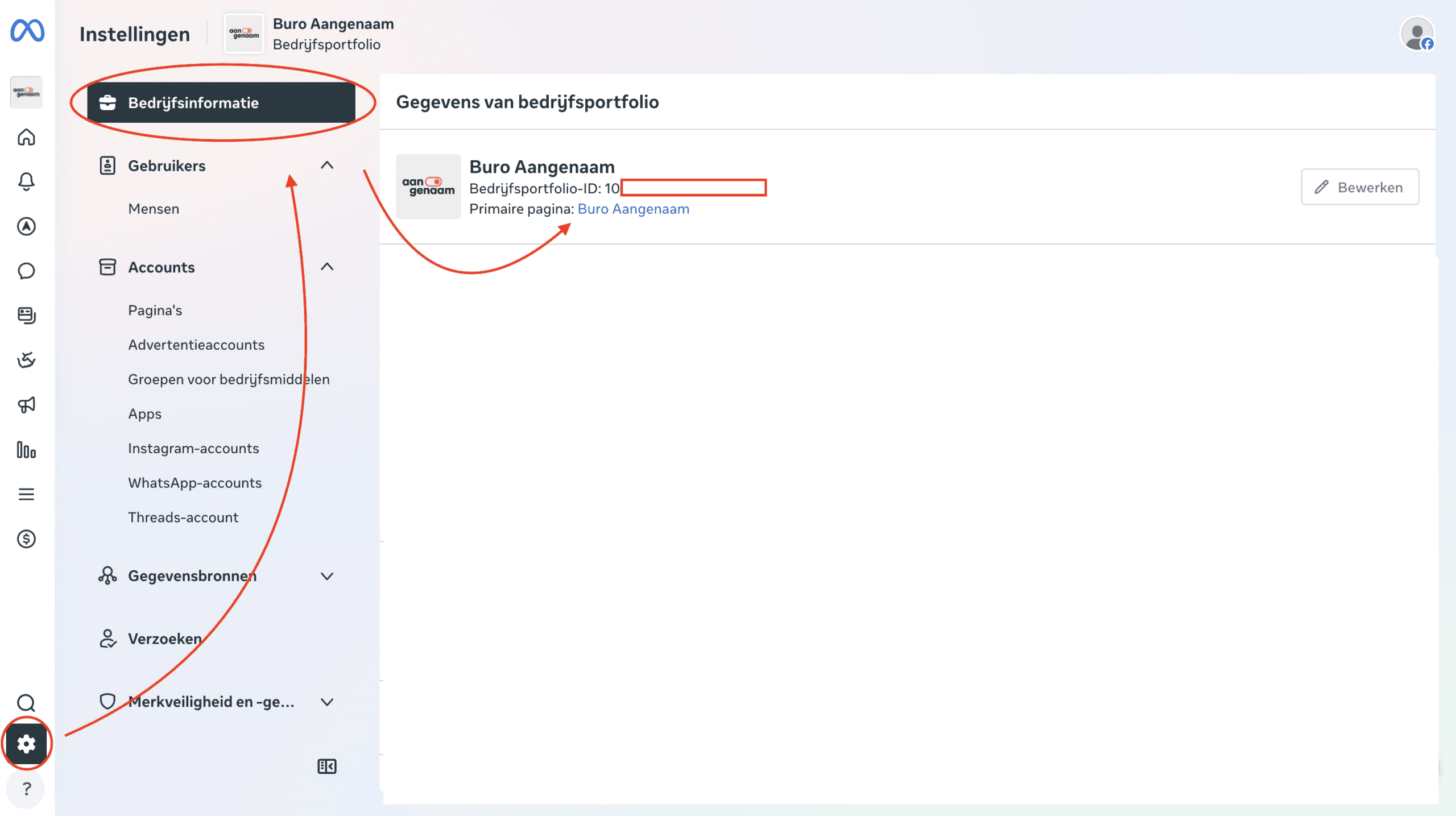Open the Merkveiligheid en -ge... label
This screenshot has height=816, width=1456.
click(212, 702)
